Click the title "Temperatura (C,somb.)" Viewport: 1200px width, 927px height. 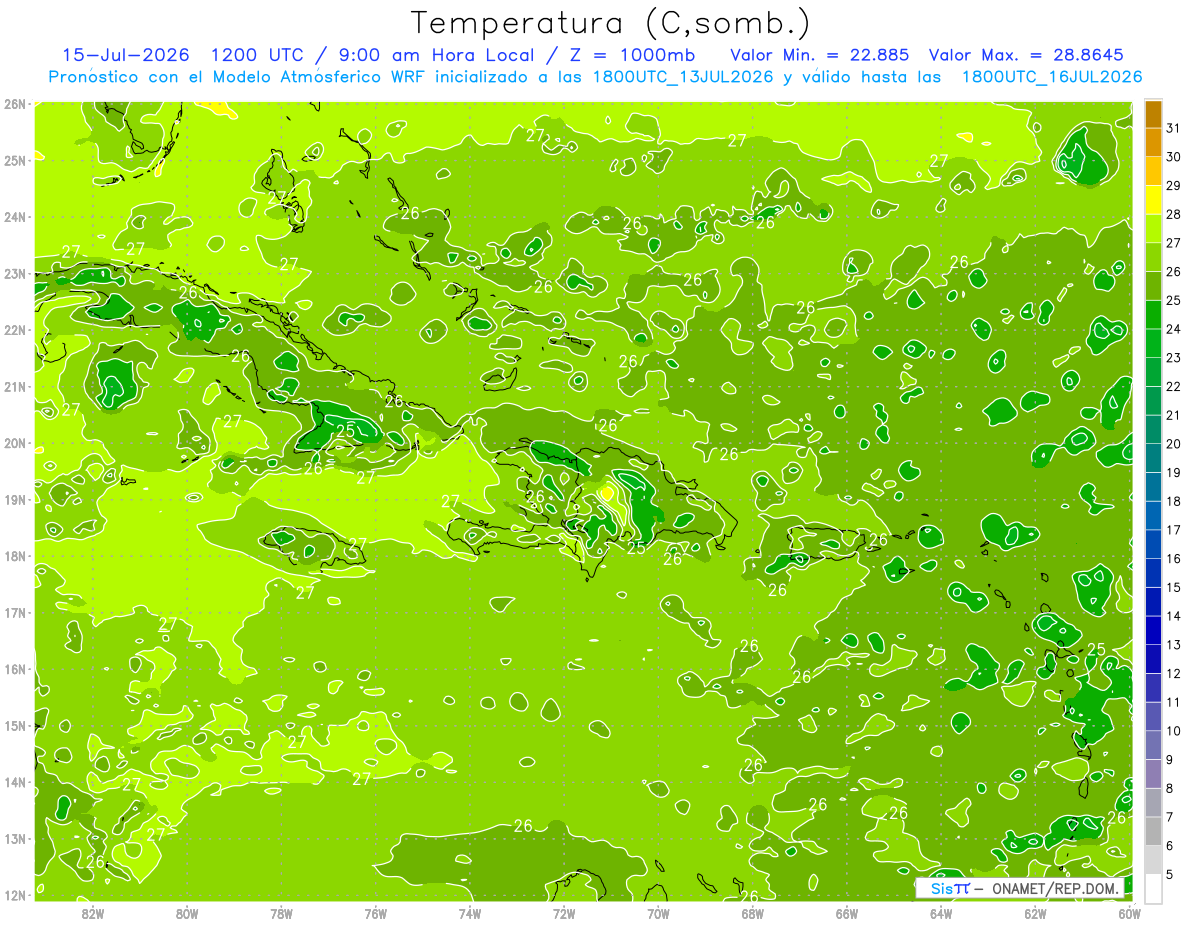611,23
